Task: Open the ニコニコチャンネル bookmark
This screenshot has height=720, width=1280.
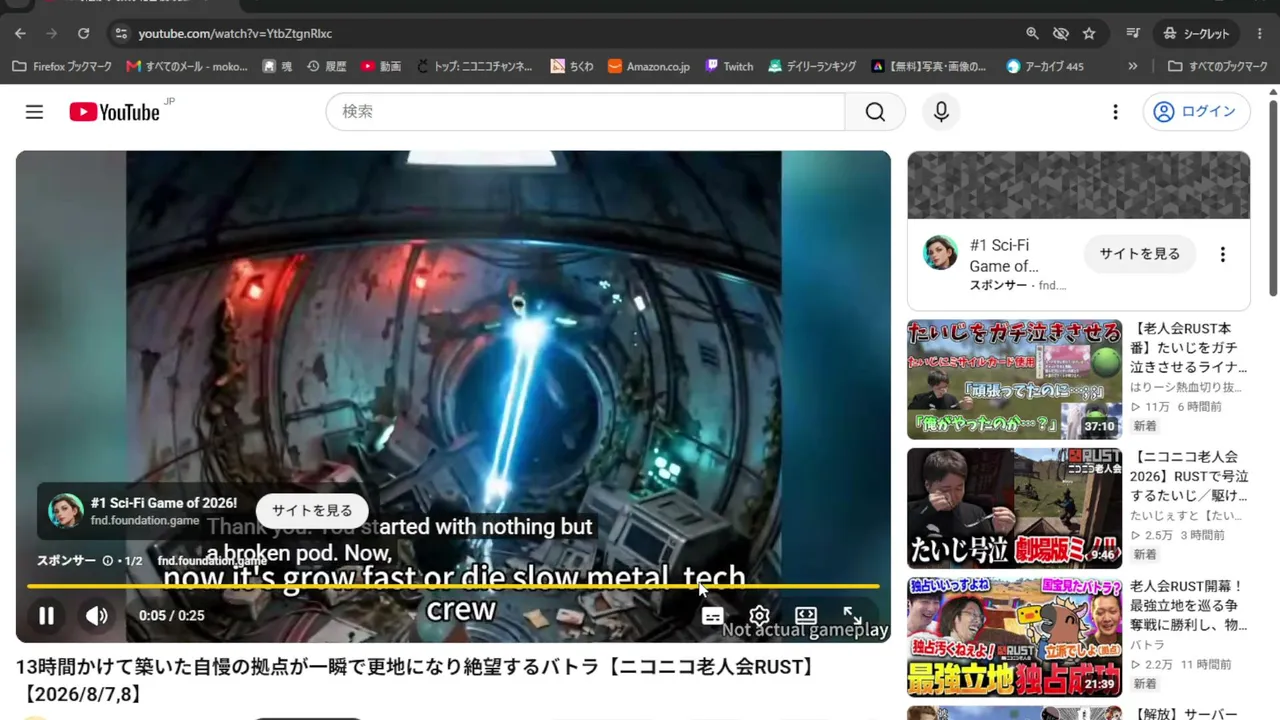Action: coord(474,66)
